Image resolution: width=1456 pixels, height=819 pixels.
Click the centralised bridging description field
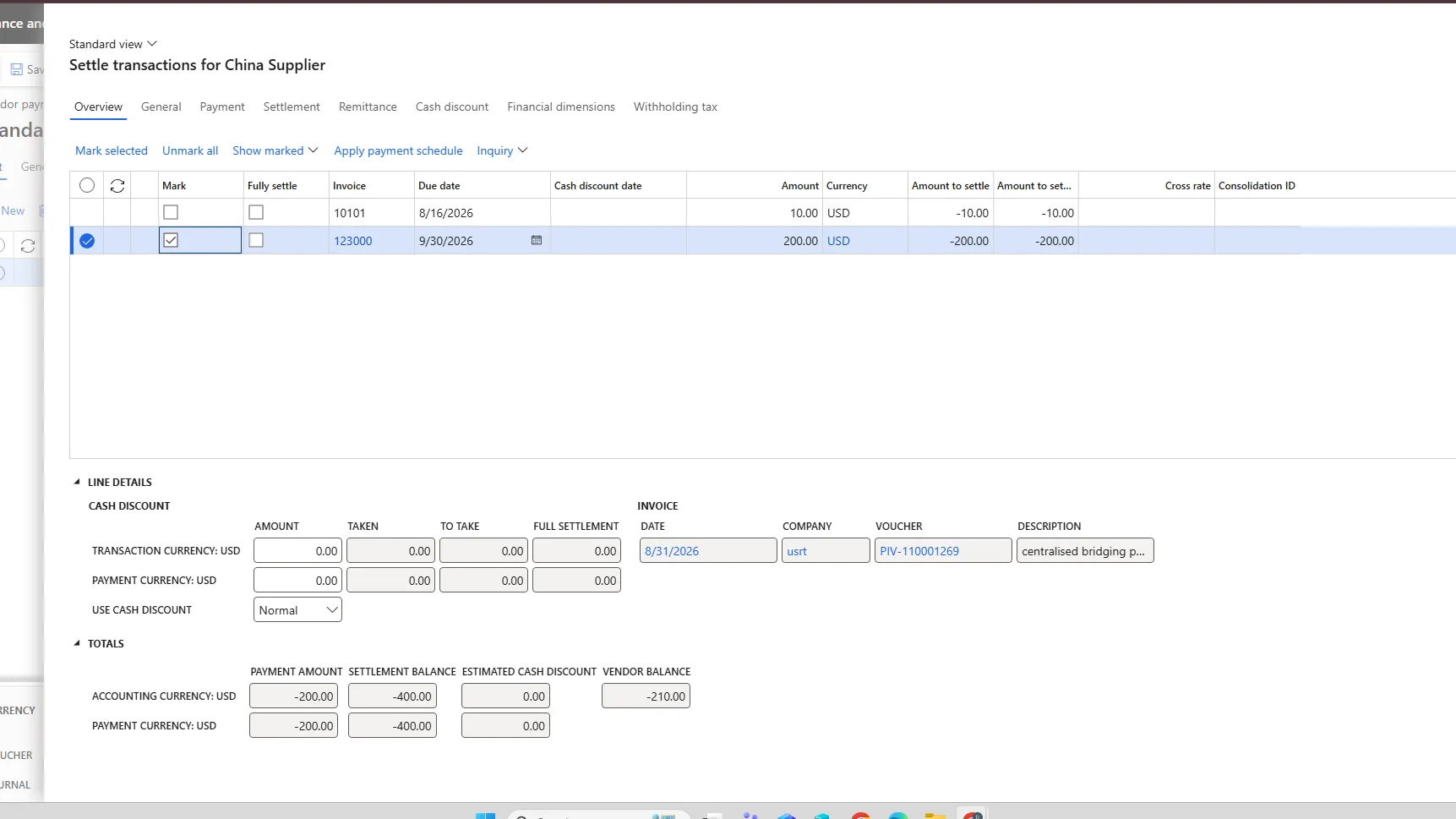[1085, 551]
